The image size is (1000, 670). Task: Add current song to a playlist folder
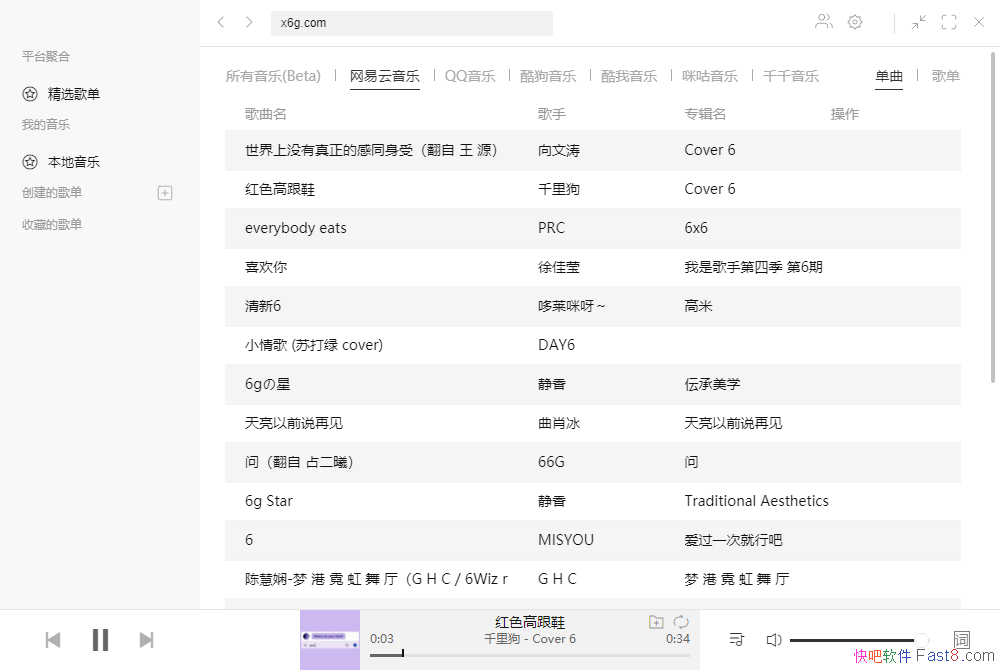click(x=656, y=622)
